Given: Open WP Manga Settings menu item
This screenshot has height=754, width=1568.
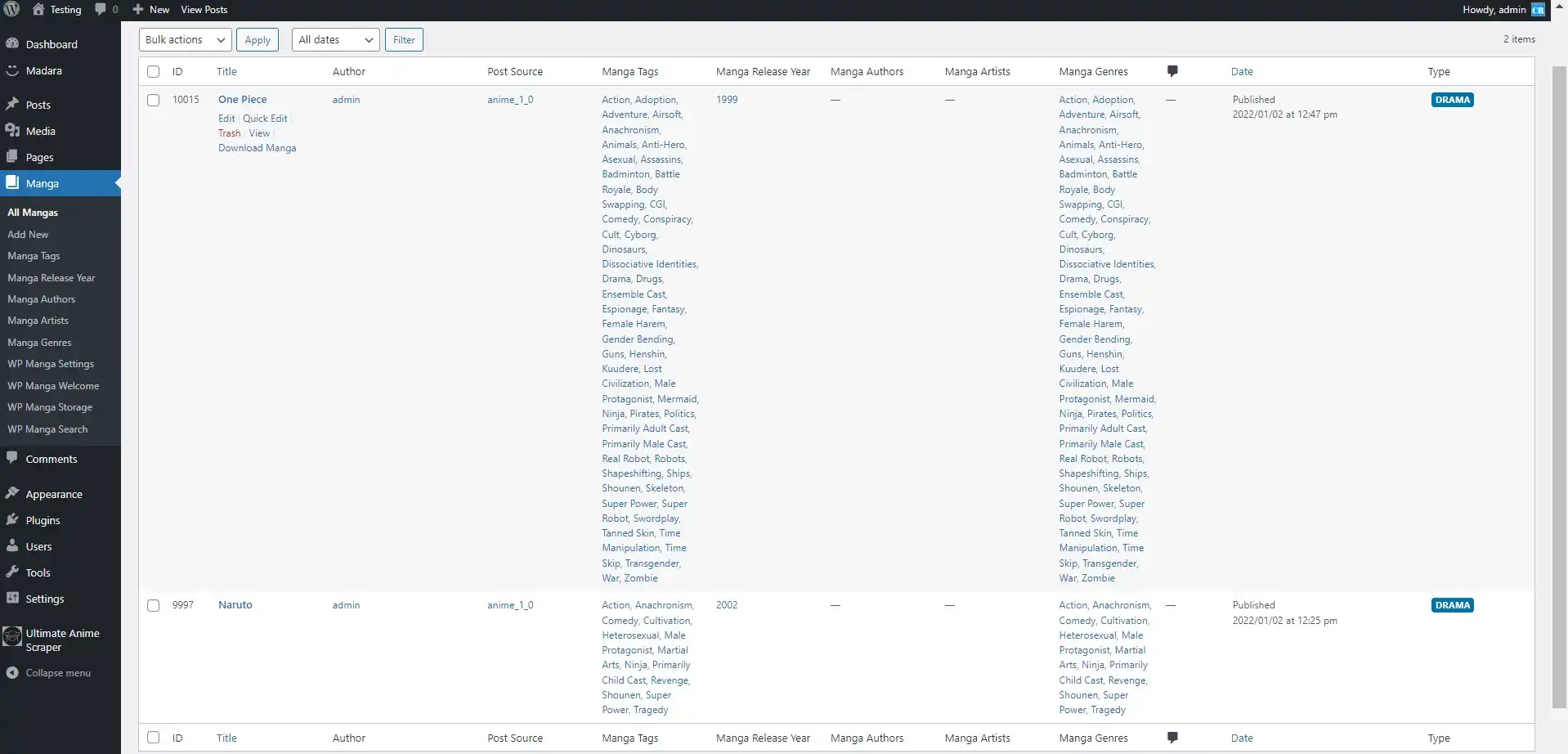Looking at the screenshot, I should 50,363.
